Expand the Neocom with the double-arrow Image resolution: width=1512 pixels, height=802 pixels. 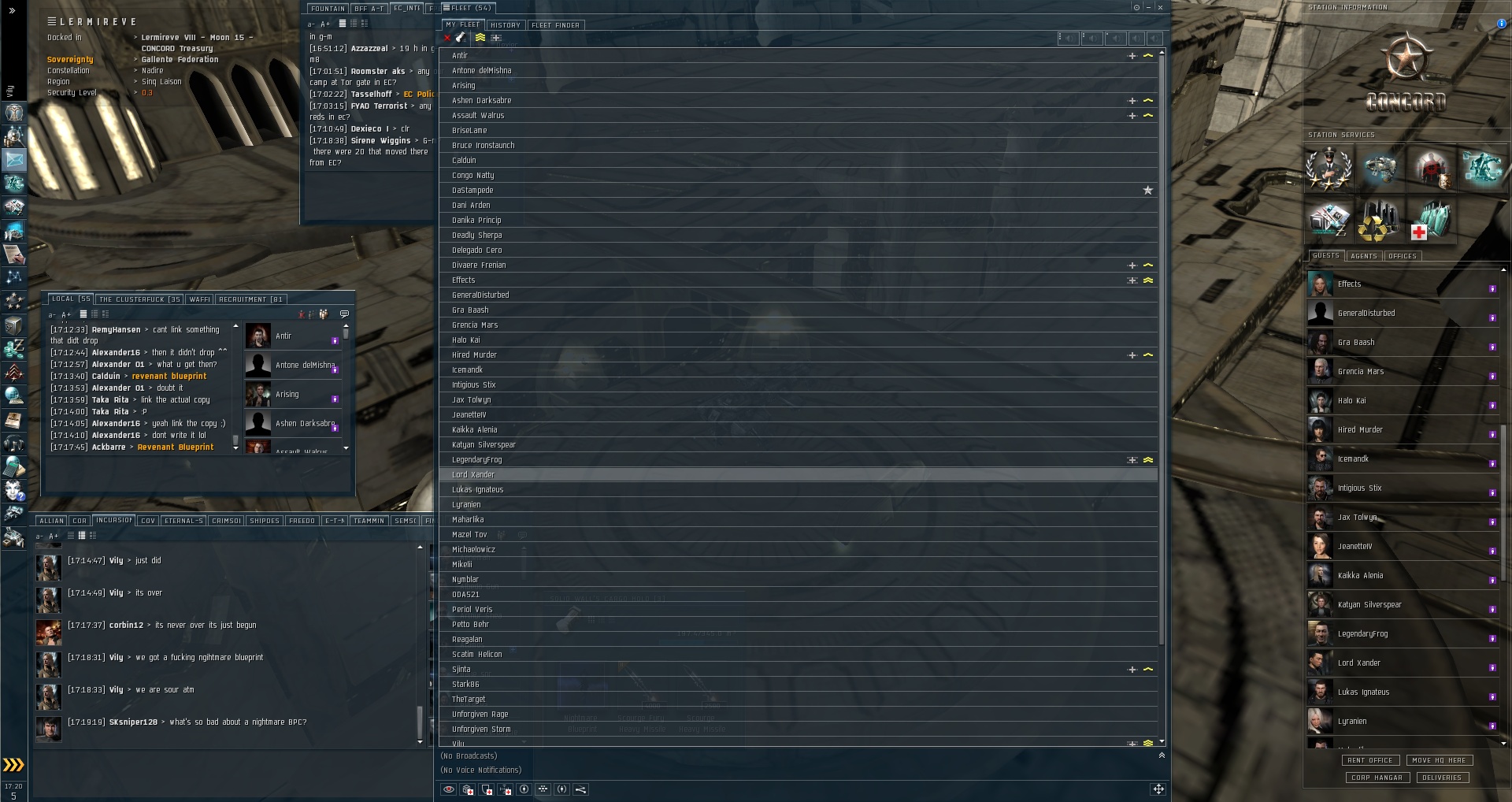coord(12,10)
